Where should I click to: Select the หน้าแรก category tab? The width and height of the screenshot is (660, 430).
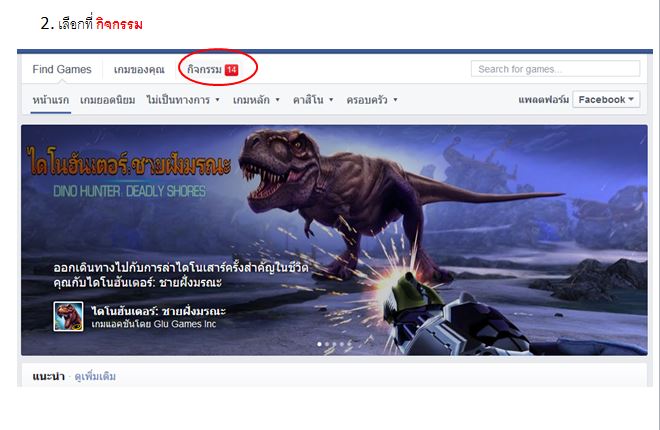point(51,100)
